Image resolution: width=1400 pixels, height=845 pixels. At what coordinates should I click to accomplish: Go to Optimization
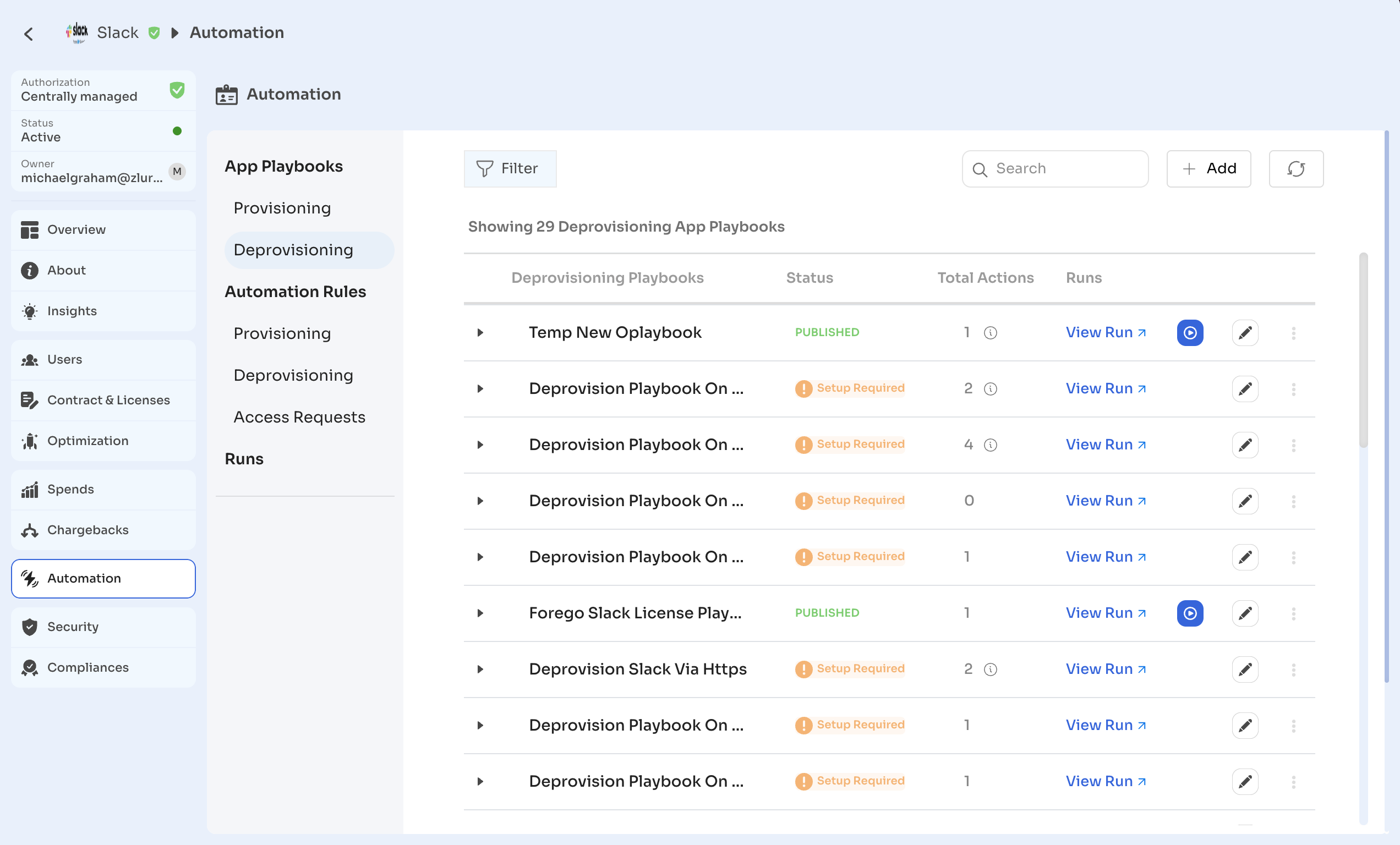(103, 441)
